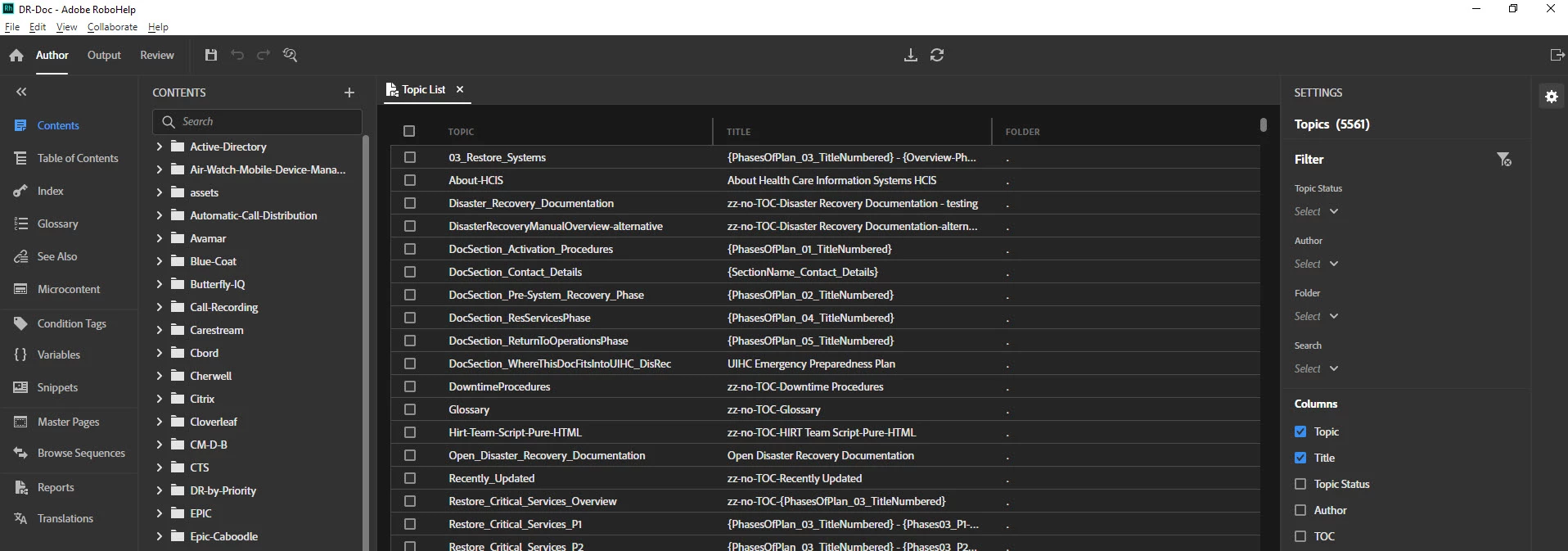Switch to the Output tab
The height and width of the screenshot is (551, 1568).
pyautogui.click(x=104, y=55)
